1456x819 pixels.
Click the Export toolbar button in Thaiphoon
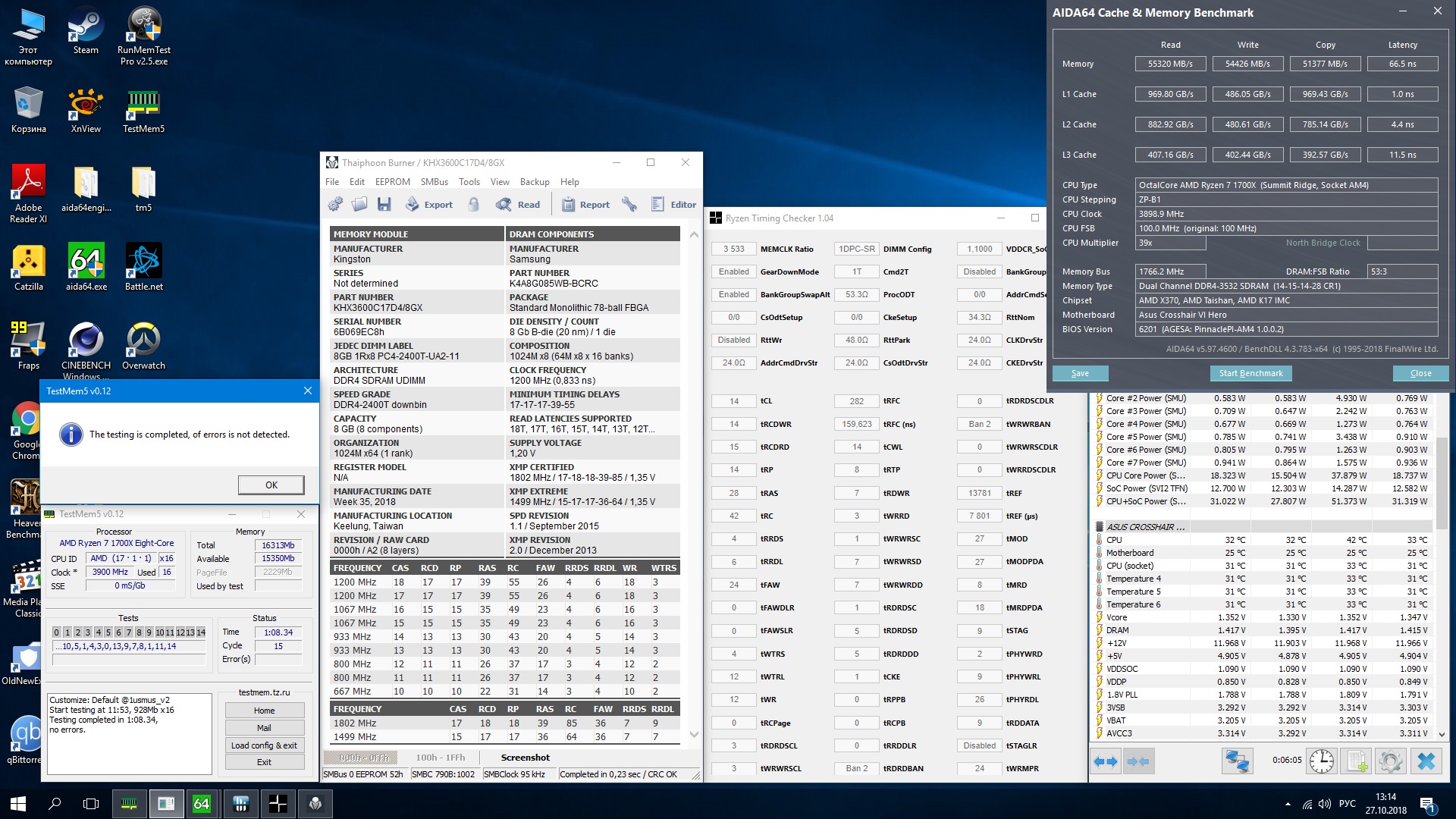pos(429,204)
